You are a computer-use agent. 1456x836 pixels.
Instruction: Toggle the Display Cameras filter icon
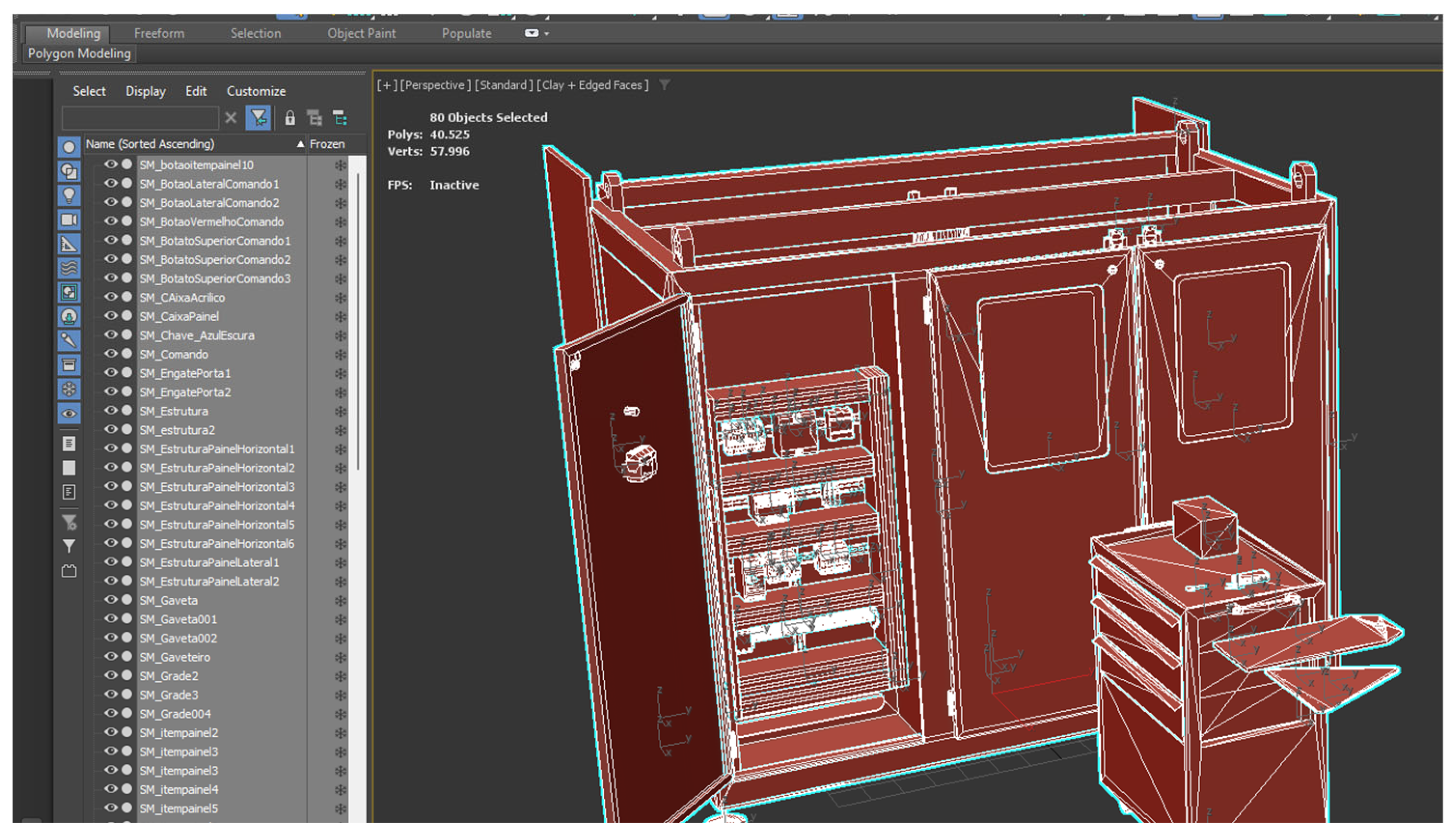click(69, 220)
